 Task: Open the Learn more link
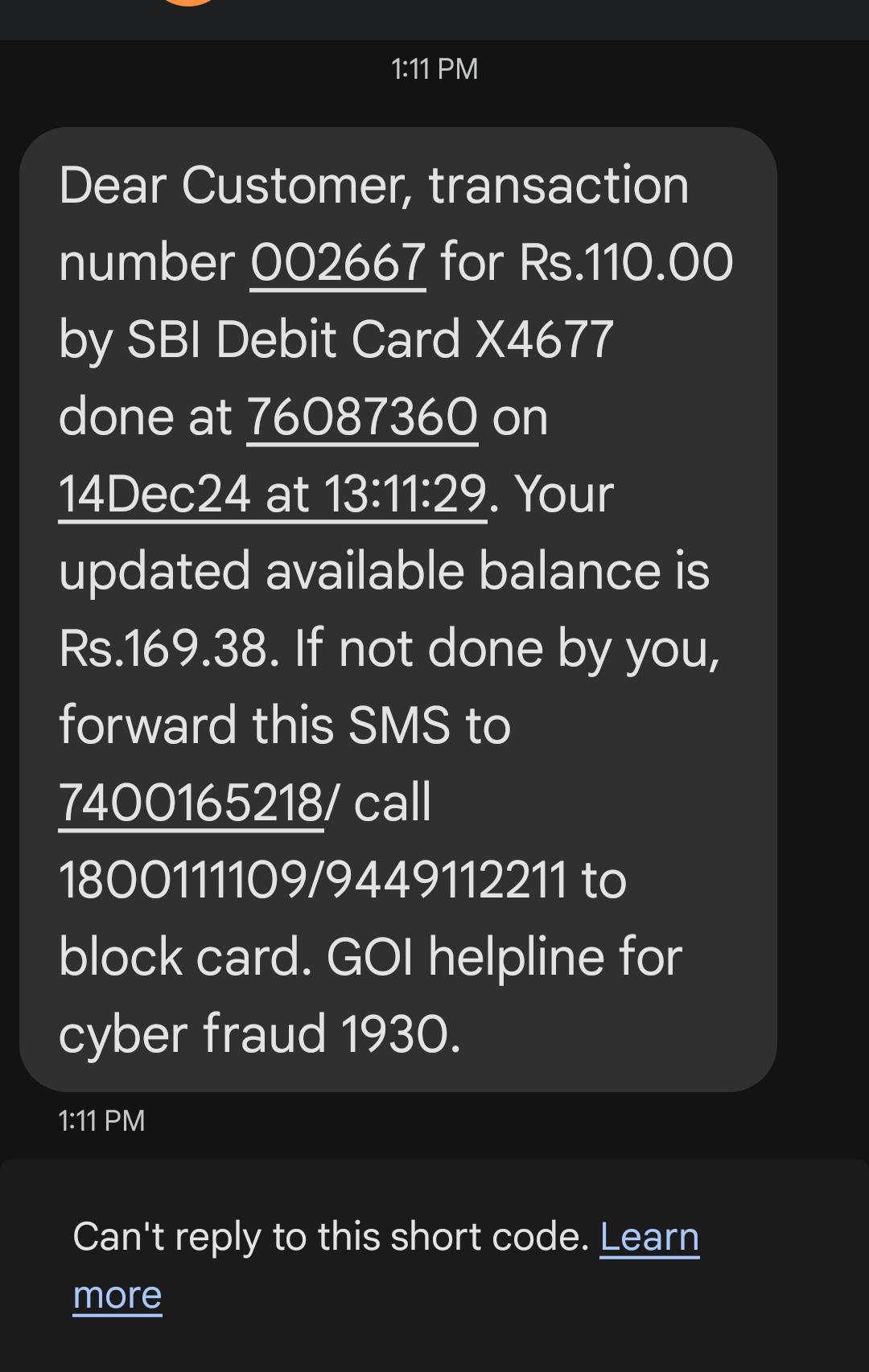649,1237
